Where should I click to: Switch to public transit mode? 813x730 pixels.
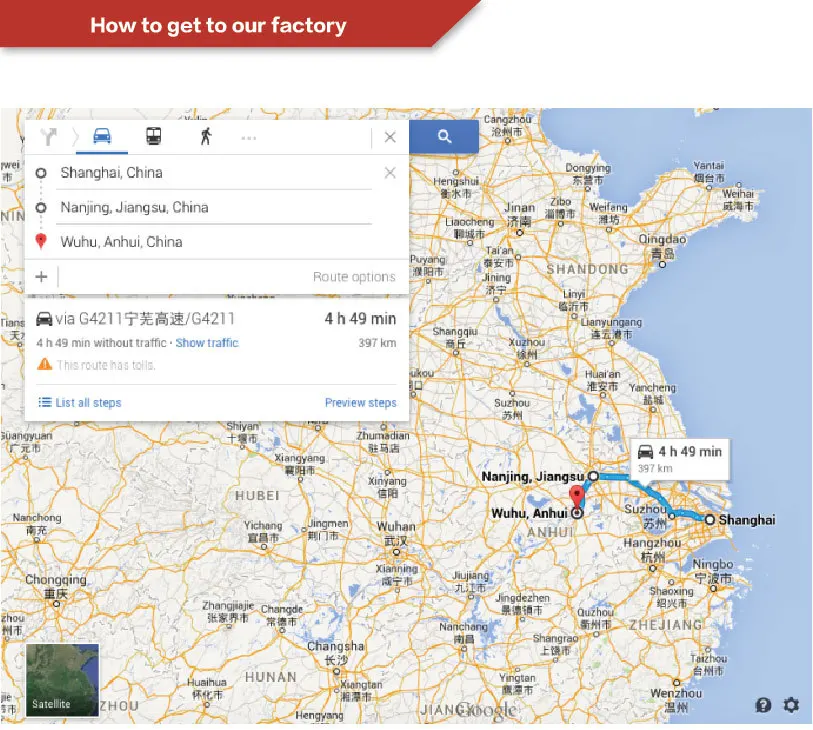pos(153,136)
